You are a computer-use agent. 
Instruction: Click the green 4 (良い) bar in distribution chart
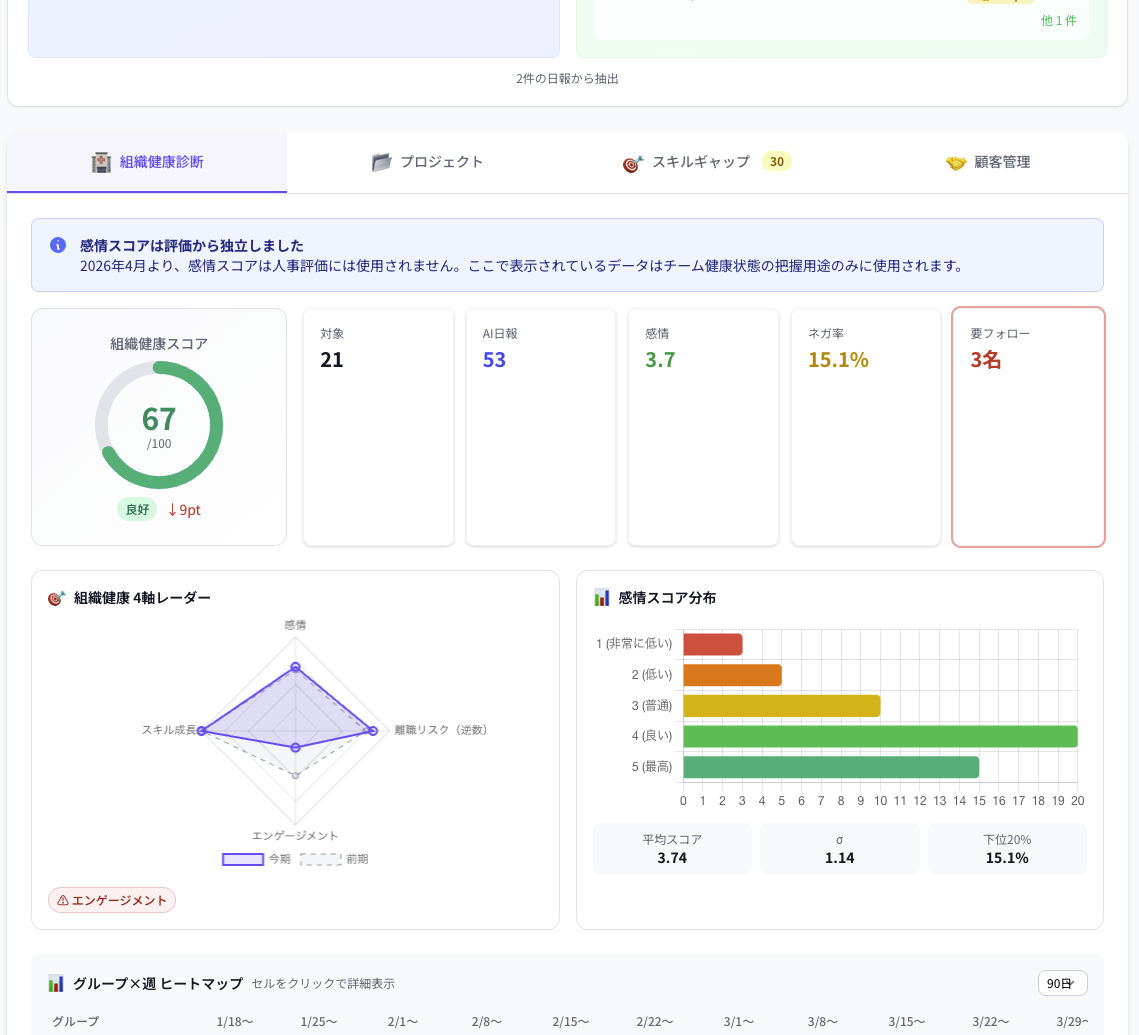point(880,737)
